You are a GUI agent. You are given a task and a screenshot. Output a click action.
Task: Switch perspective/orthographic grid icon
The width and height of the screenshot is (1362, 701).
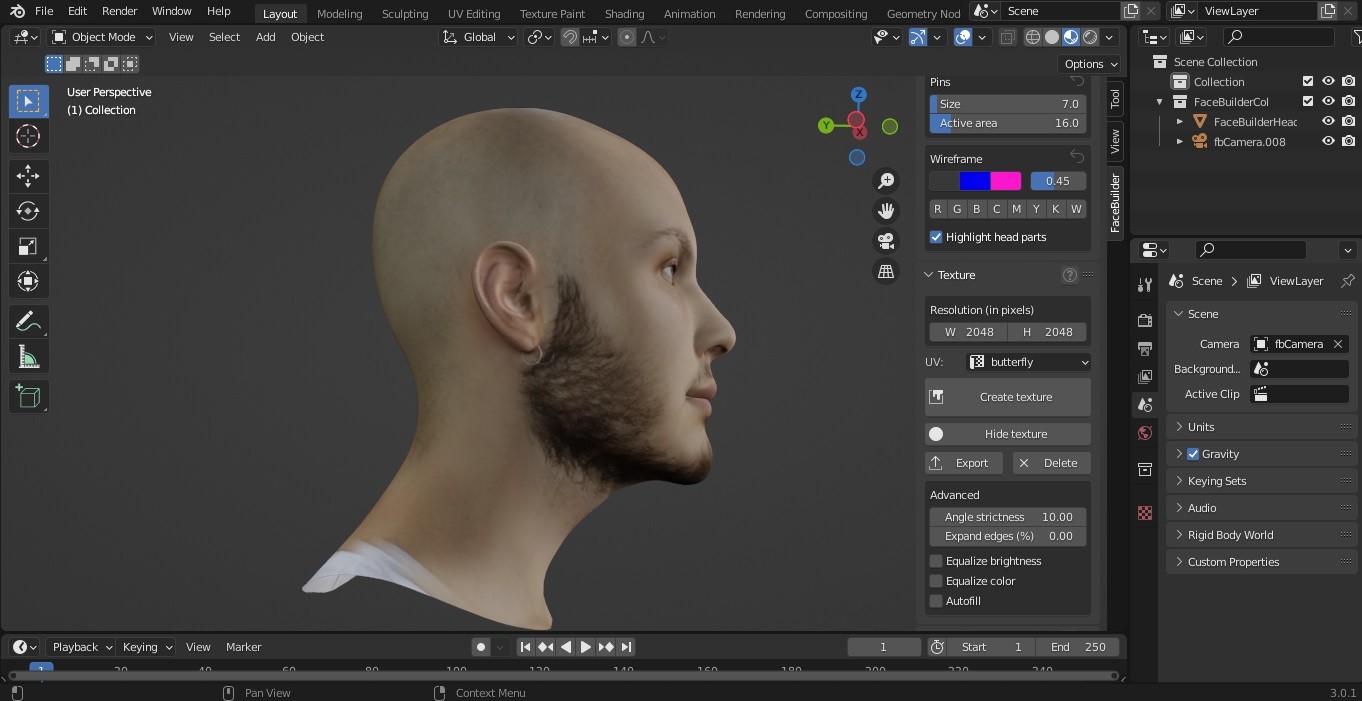(x=886, y=271)
